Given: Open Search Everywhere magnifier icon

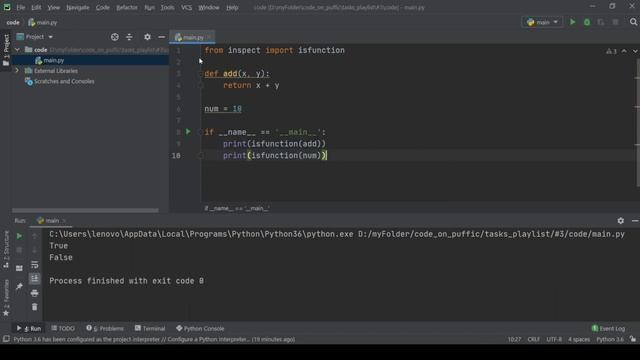Looking at the screenshot, I should tap(633, 22).
